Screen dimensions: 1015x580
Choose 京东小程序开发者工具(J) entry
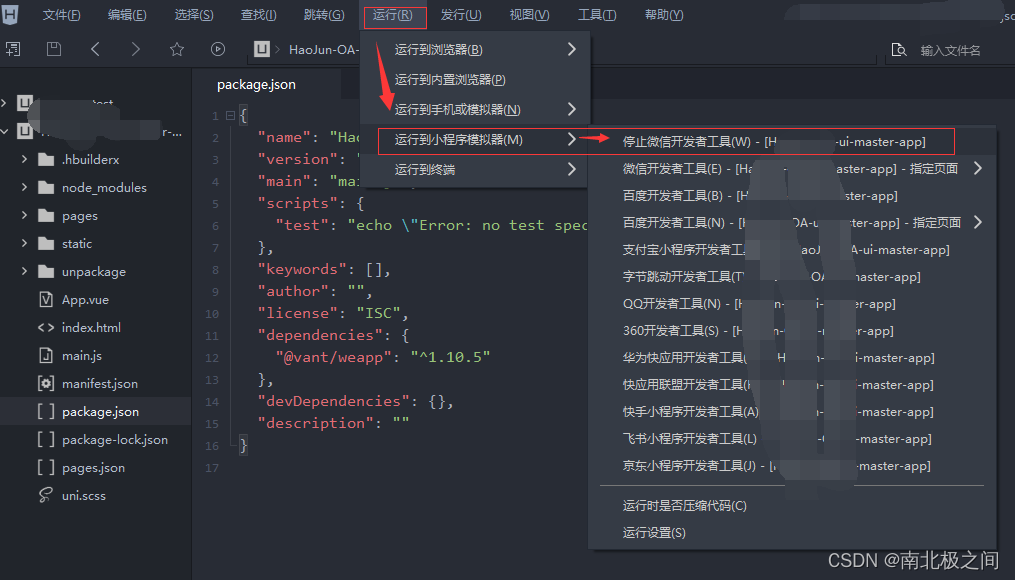point(792,466)
